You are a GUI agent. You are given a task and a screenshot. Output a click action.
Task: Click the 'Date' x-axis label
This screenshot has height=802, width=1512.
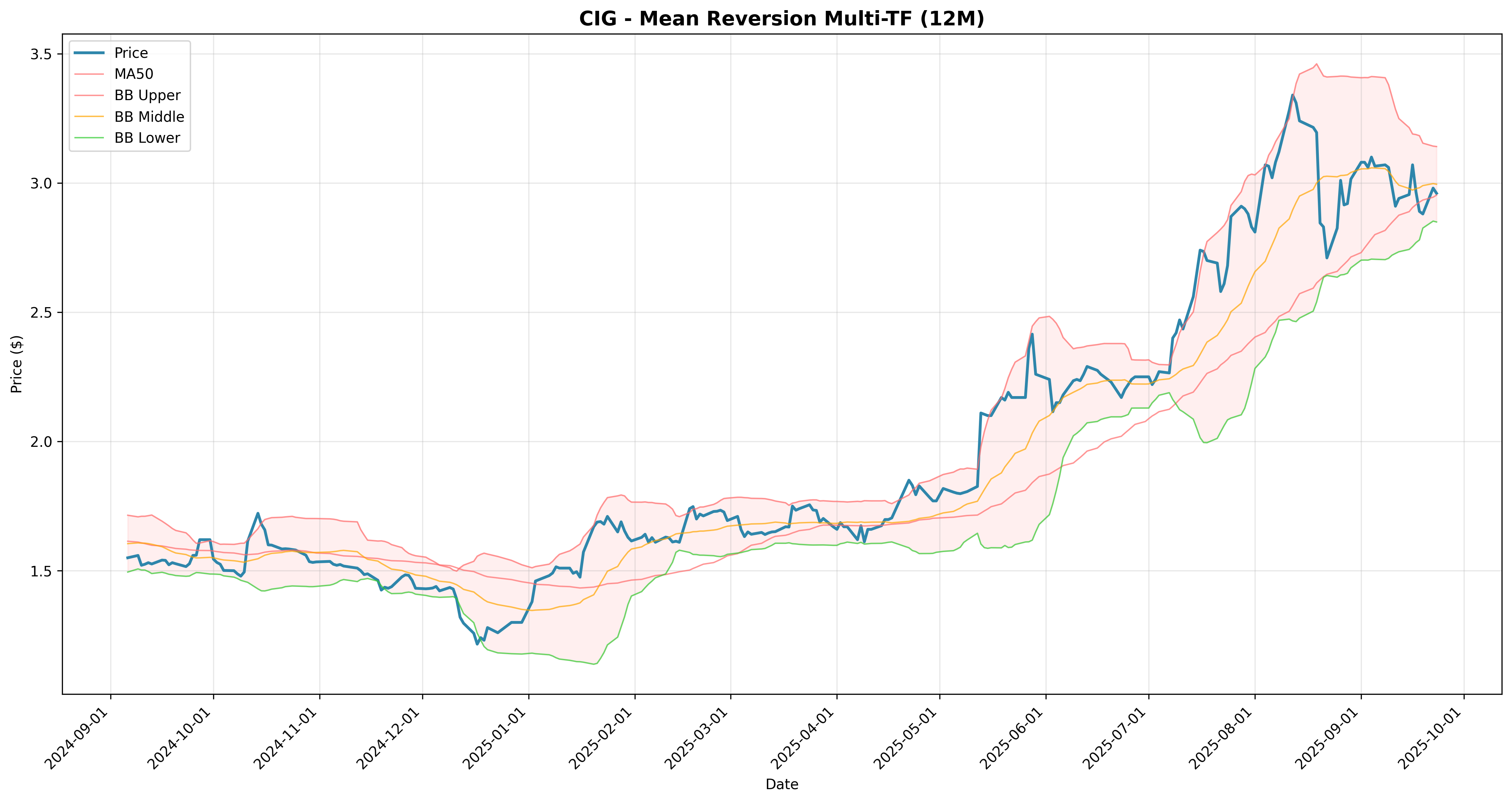coord(782,784)
